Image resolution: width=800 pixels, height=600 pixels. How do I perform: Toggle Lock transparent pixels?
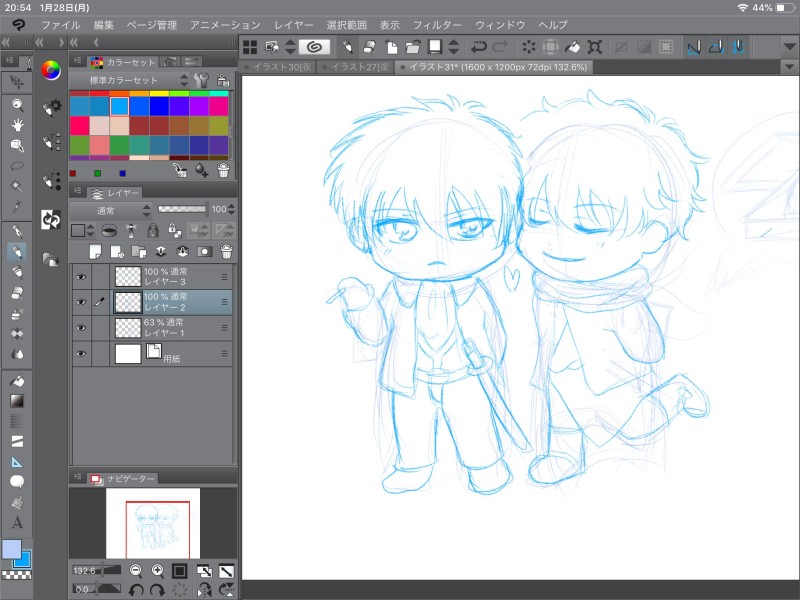tap(174, 231)
